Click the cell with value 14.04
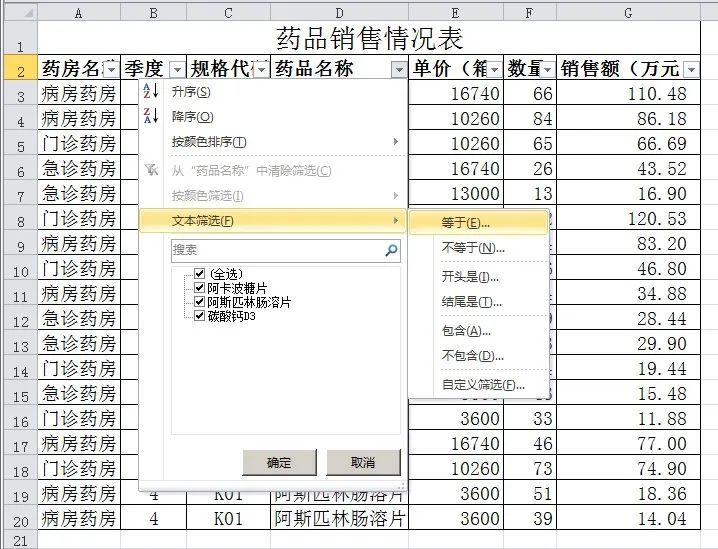718x549 pixels. (628, 518)
